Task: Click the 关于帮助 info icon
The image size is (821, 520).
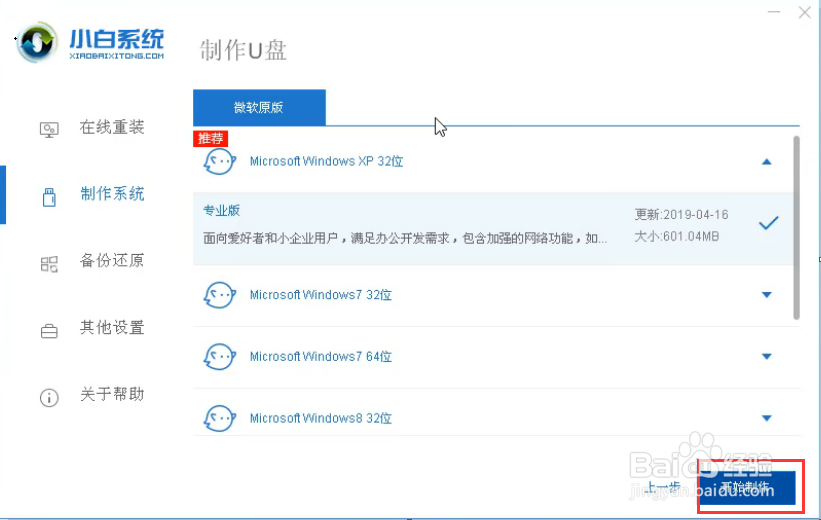Action: coord(49,398)
